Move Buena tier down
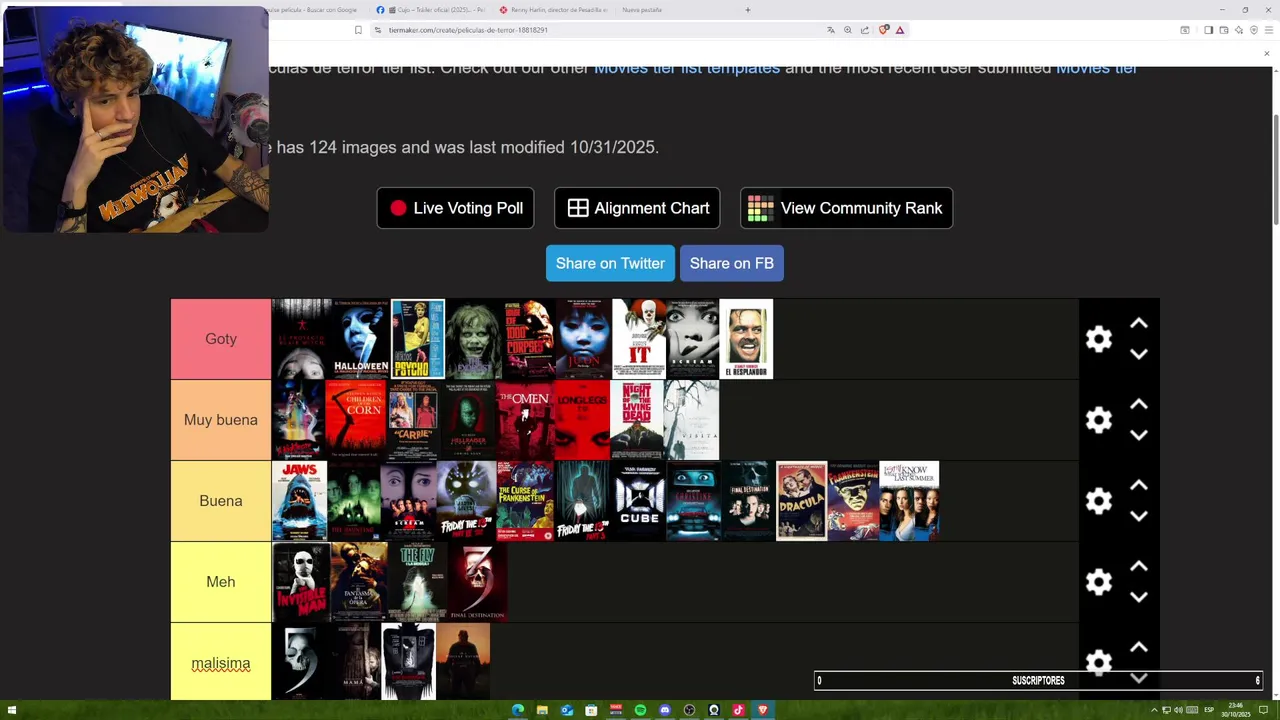 pyautogui.click(x=1138, y=516)
